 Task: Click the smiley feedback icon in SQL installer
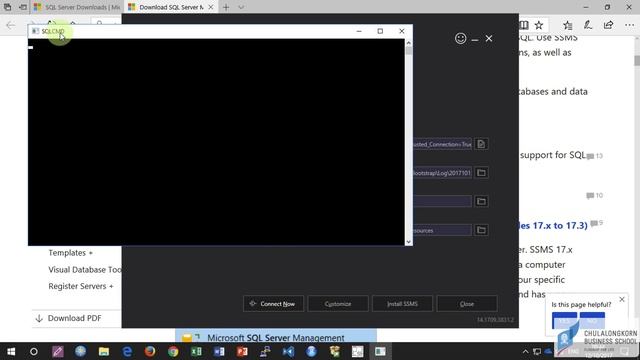click(x=460, y=38)
